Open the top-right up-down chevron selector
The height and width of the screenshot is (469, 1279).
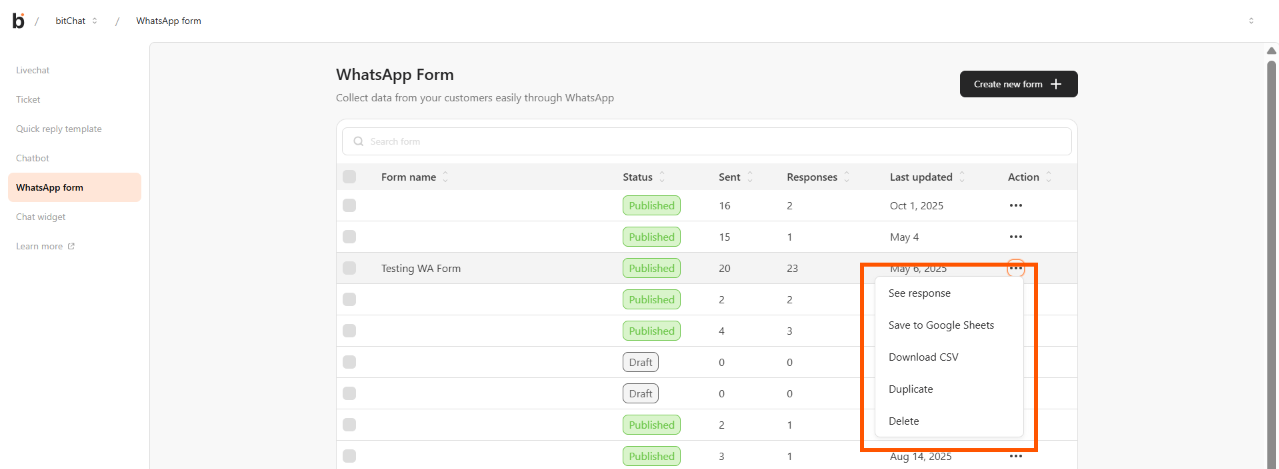click(1250, 21)
